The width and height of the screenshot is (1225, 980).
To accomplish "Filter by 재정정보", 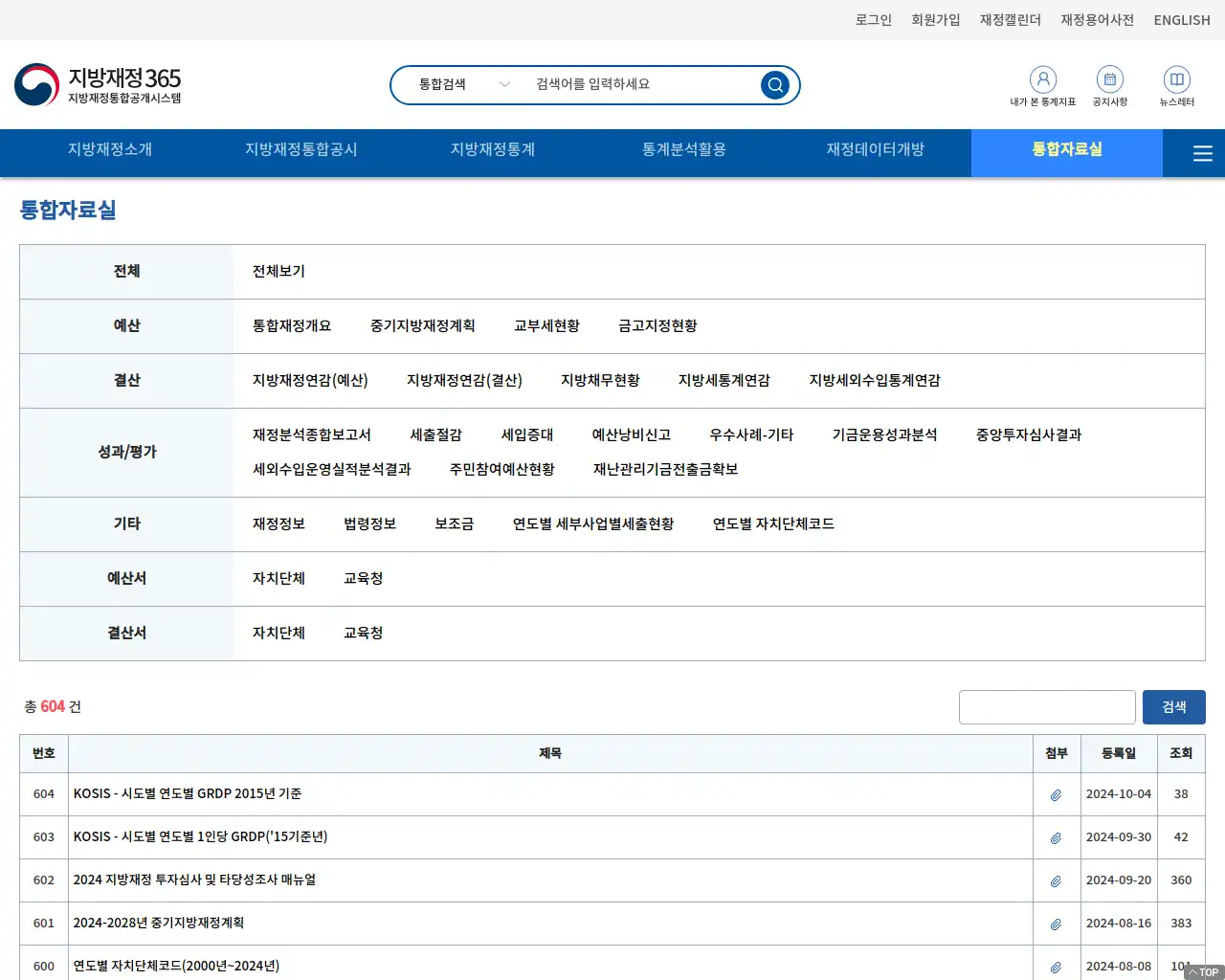I will pyautogui.click(x=278, y=524).
